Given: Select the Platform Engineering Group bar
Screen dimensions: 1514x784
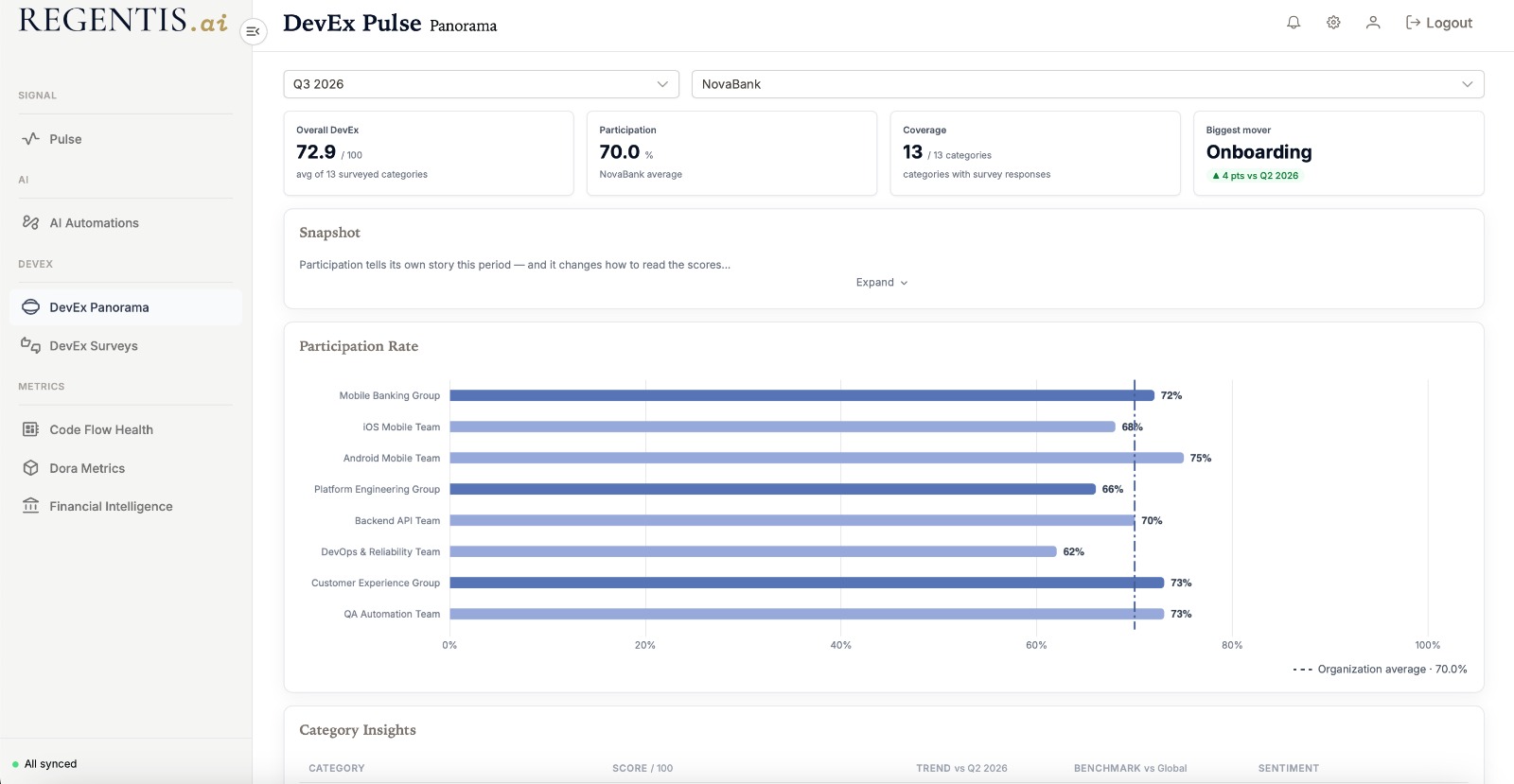Looking at the screenshot, I should tap(772, 489).
